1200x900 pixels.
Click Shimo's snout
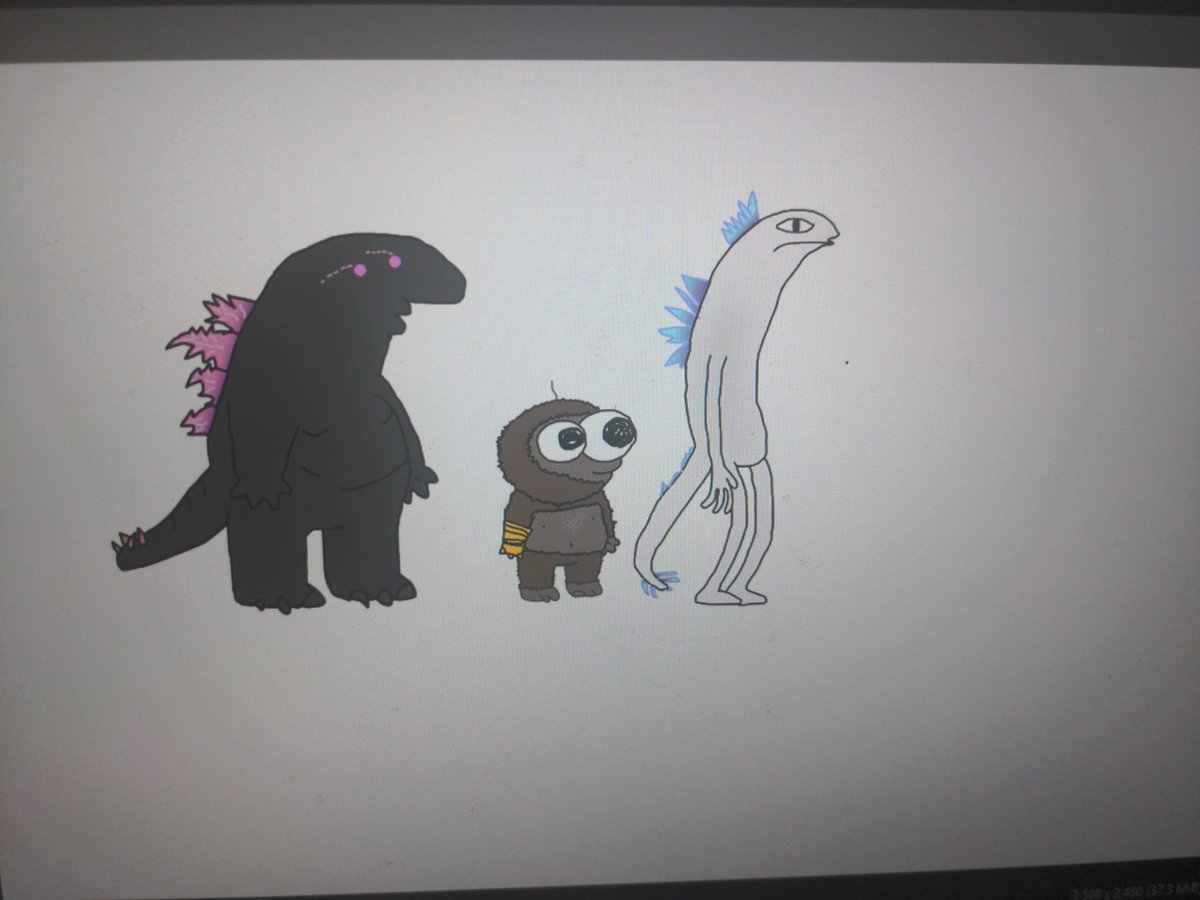pyautogui.click(x=833, y=240)
